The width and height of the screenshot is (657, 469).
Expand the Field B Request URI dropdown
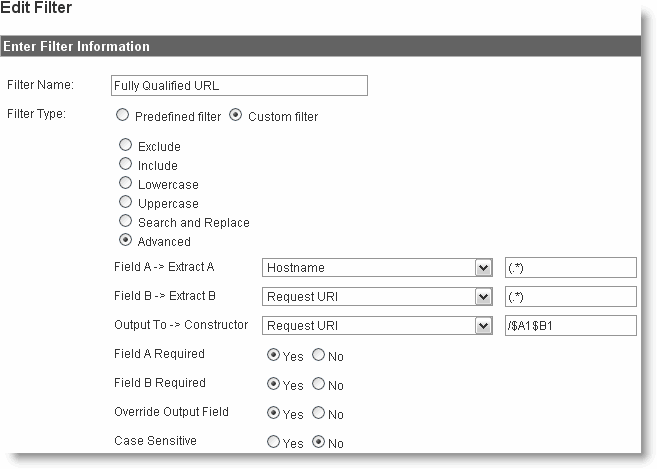tap(377, 296)
